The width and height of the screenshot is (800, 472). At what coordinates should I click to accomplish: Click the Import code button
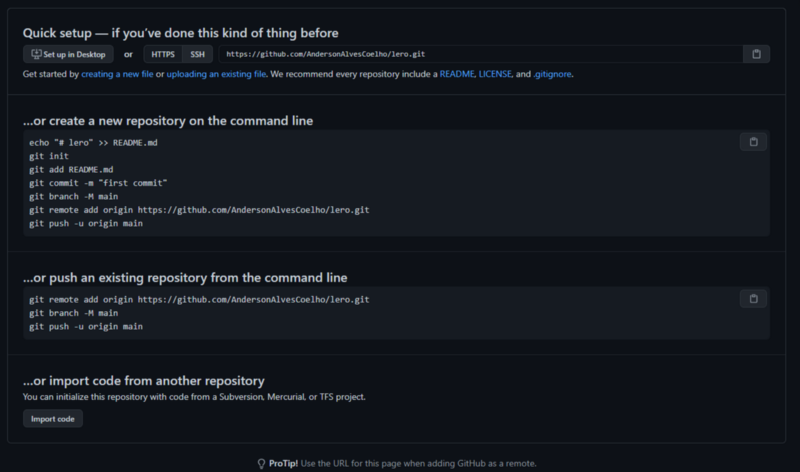(53, 419)
